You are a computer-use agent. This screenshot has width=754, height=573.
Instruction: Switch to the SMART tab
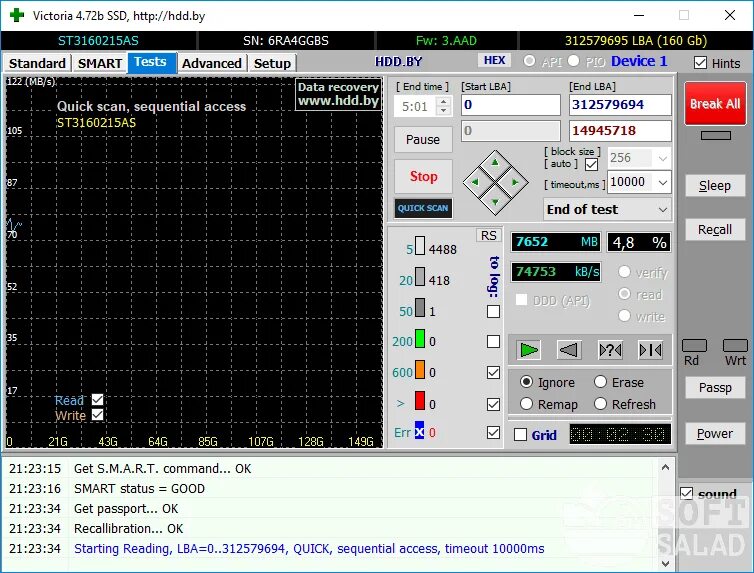100,63
